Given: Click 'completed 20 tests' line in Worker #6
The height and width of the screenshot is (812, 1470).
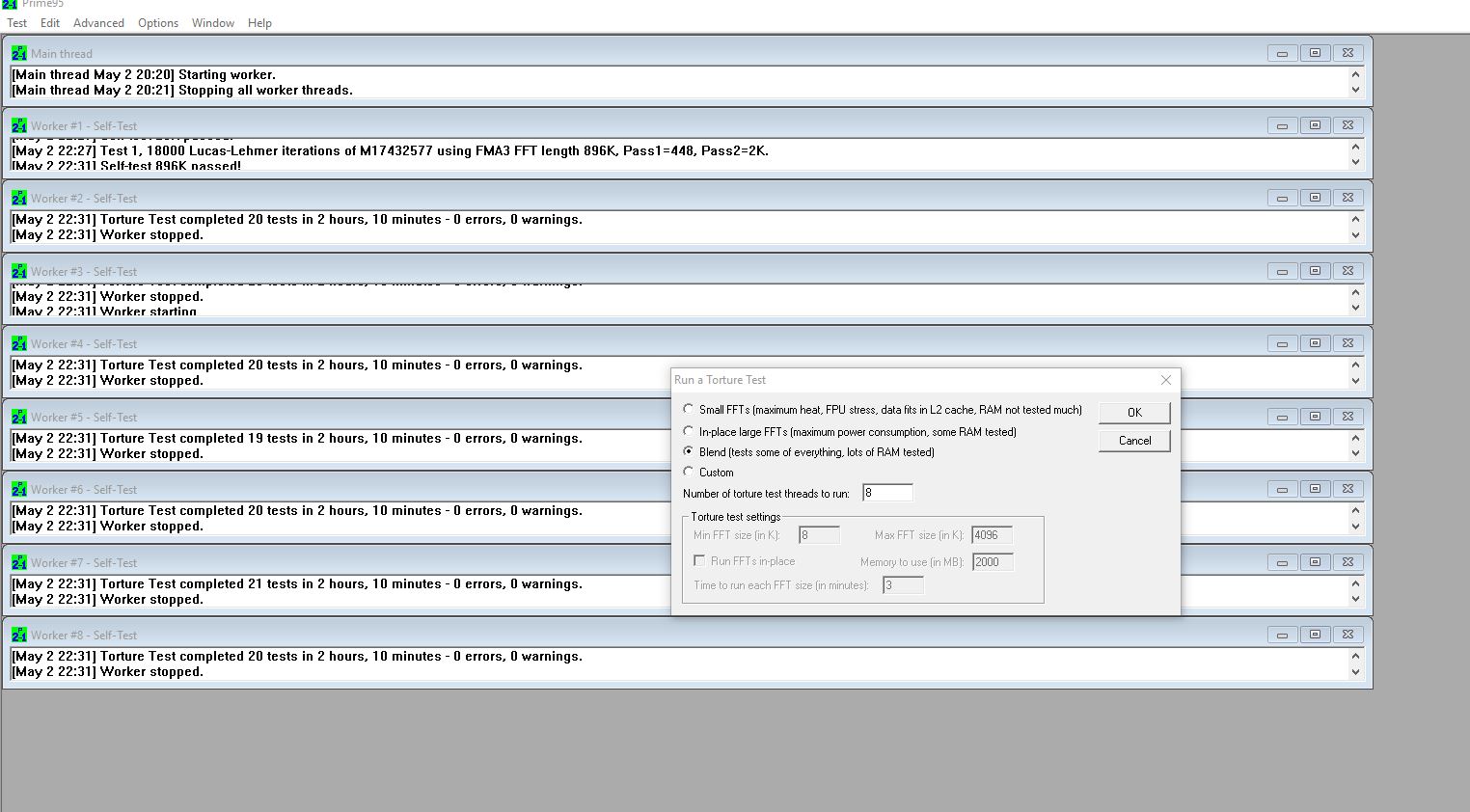Looking at the screenshot, I should click(297, 510).
